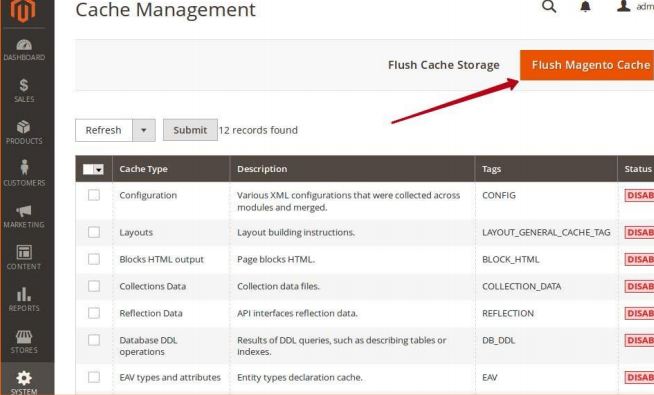
Task: Click the LAYOUT_GENERAL_CACHE_TAG tag
Action: [x=546, y=232]
